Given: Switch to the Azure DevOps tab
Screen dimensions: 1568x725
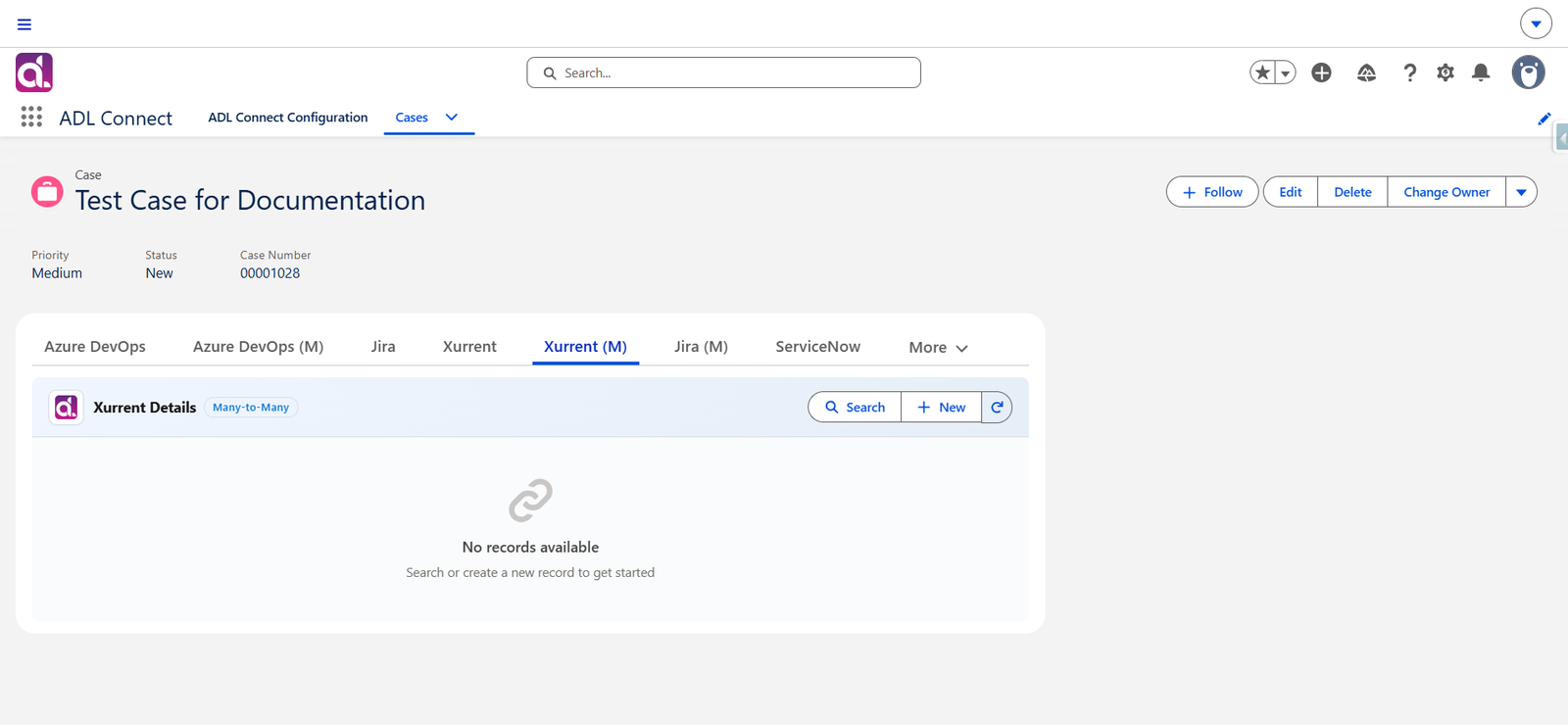Looking at the screenshot, I should (x=95, y=347).
